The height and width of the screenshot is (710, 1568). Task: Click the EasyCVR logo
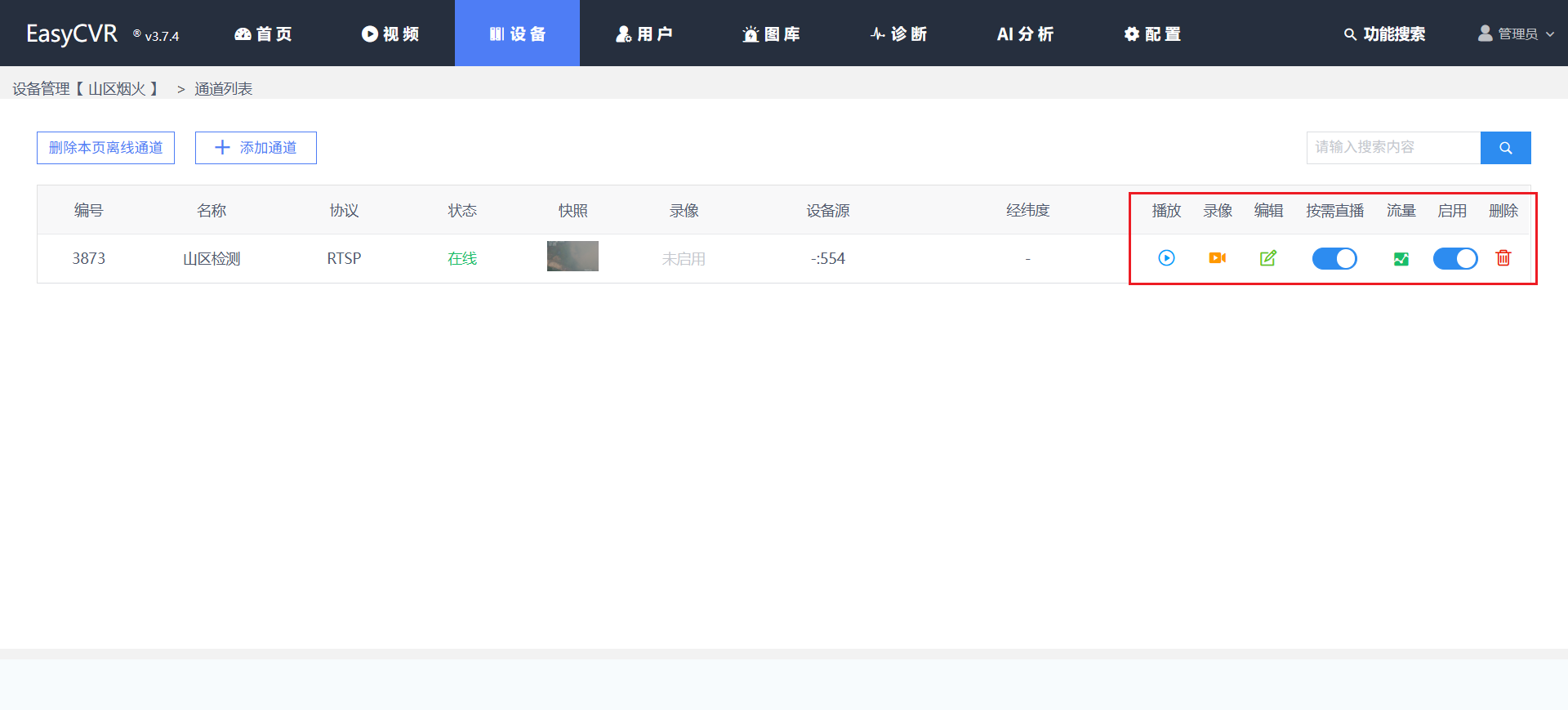pos(72,33)
